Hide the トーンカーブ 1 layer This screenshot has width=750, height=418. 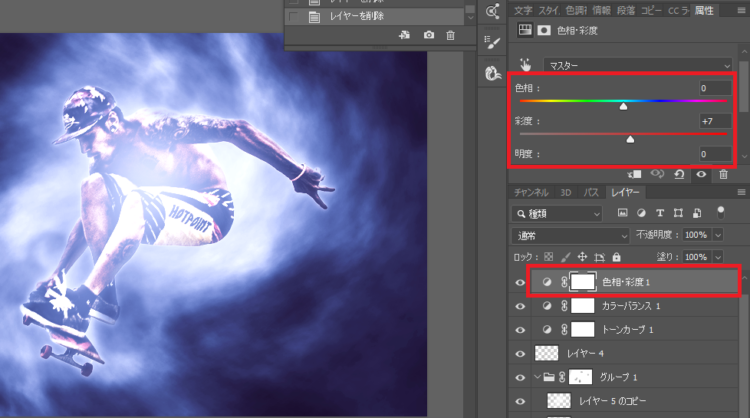coord(520,330)
